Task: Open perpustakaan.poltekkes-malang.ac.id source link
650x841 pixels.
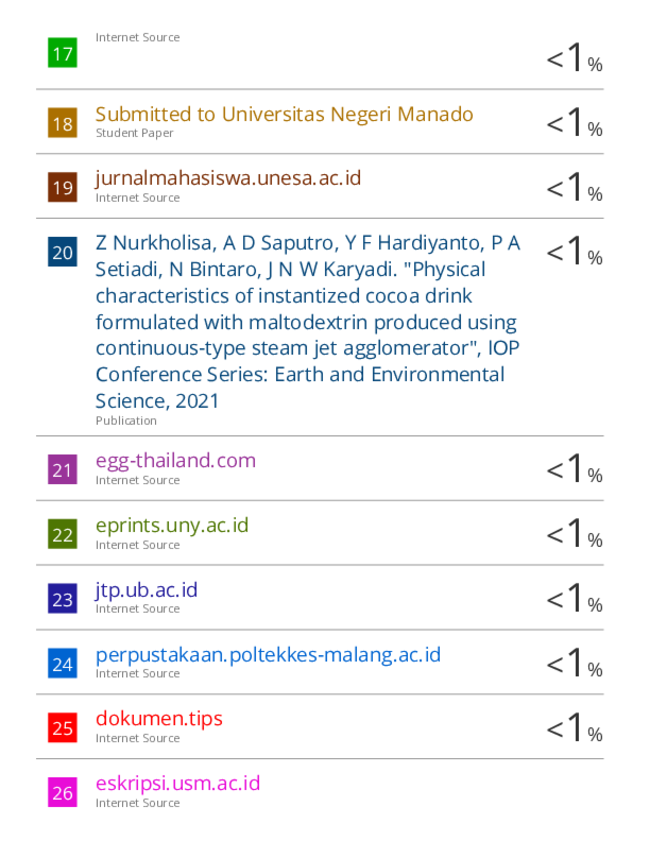Action: point(268,655)
